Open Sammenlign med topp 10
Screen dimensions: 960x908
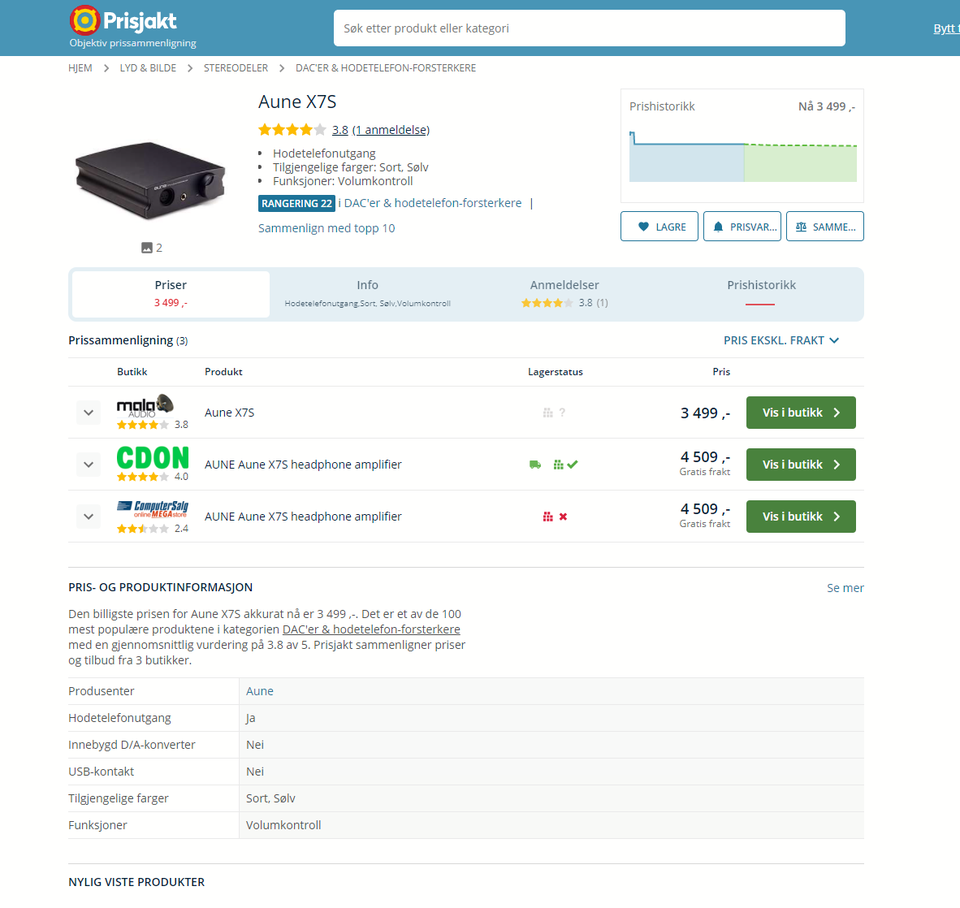pyautogui.click(x=326, y=228)
